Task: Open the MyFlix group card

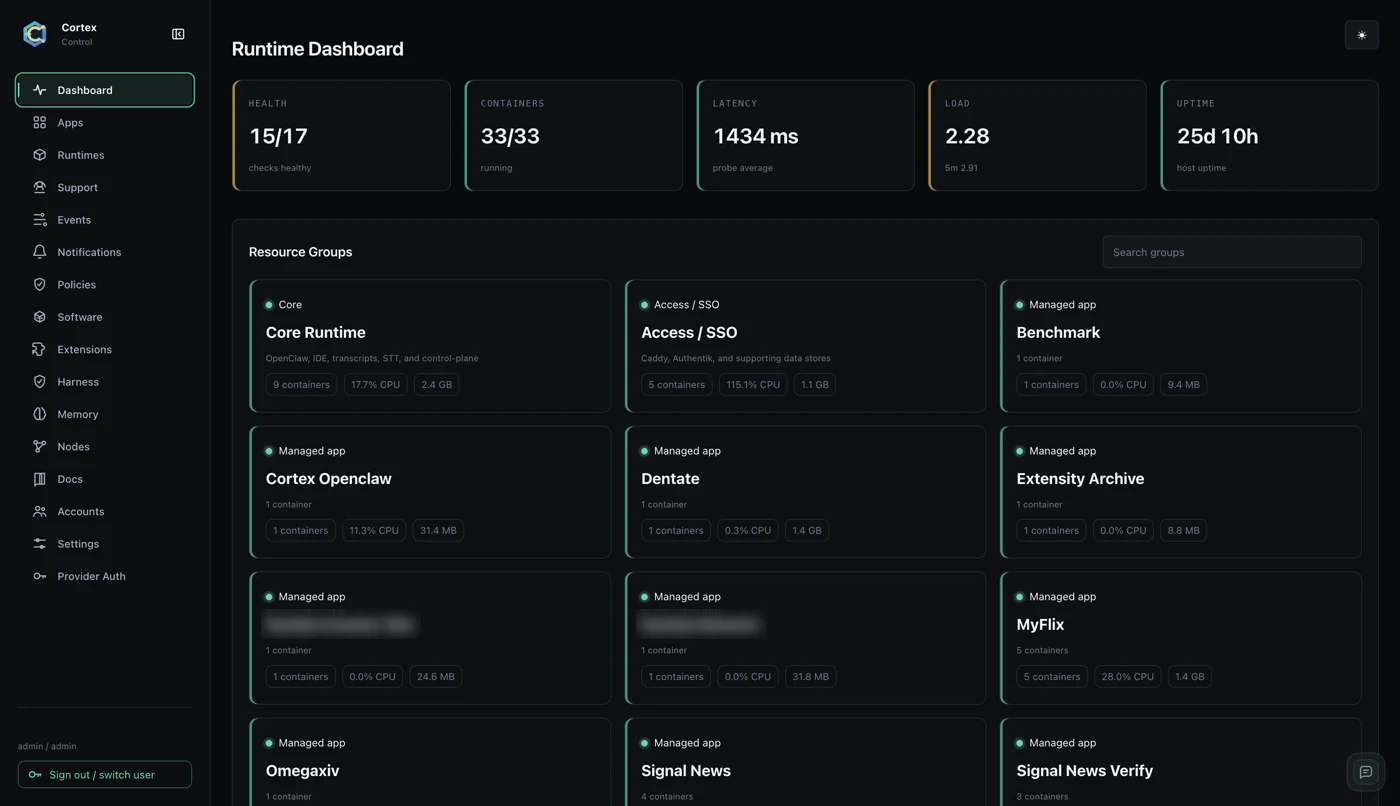Action: [x=1180, y=638]
